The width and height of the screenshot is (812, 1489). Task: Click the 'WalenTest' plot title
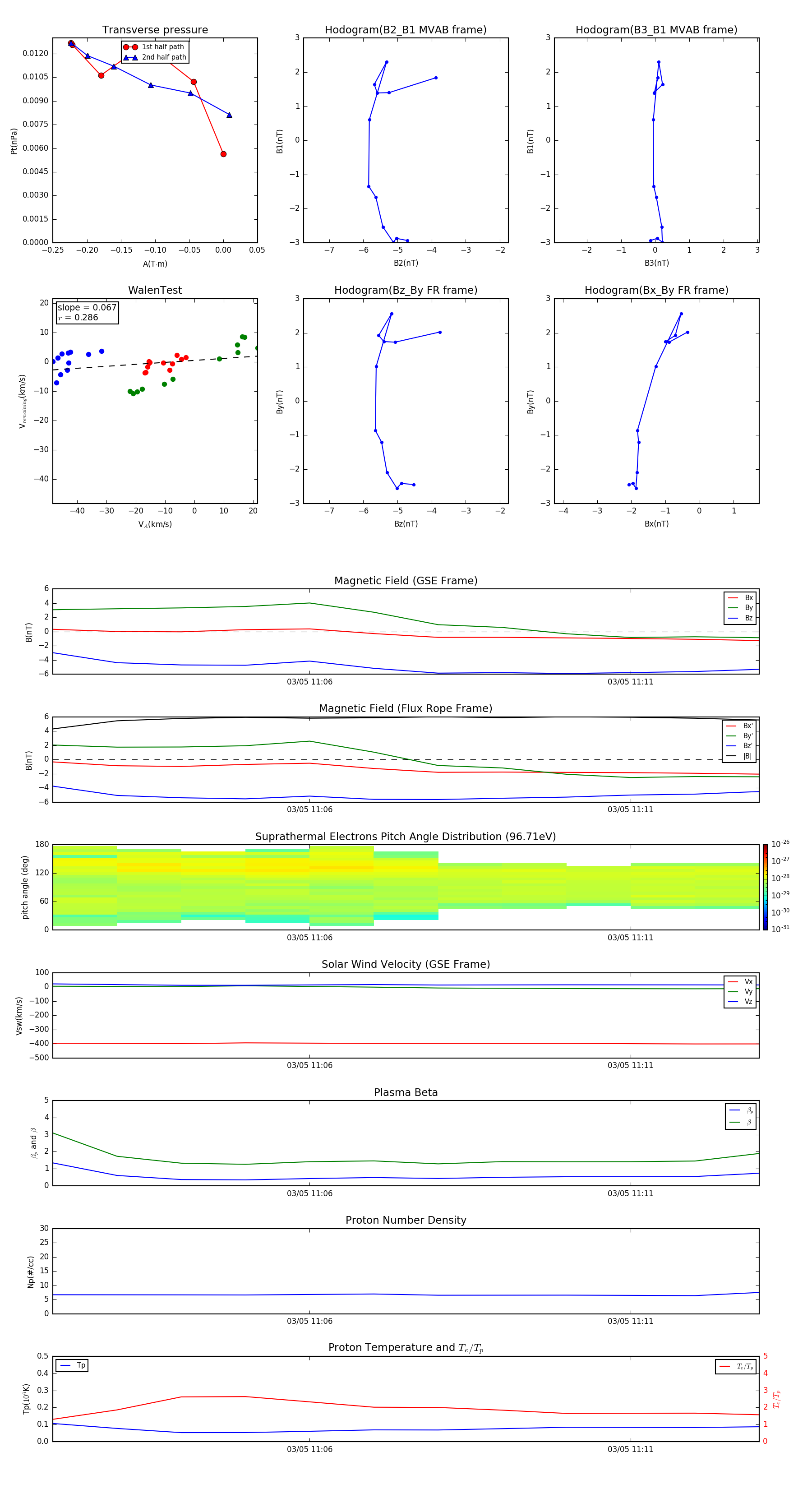(x=155, y=290)
